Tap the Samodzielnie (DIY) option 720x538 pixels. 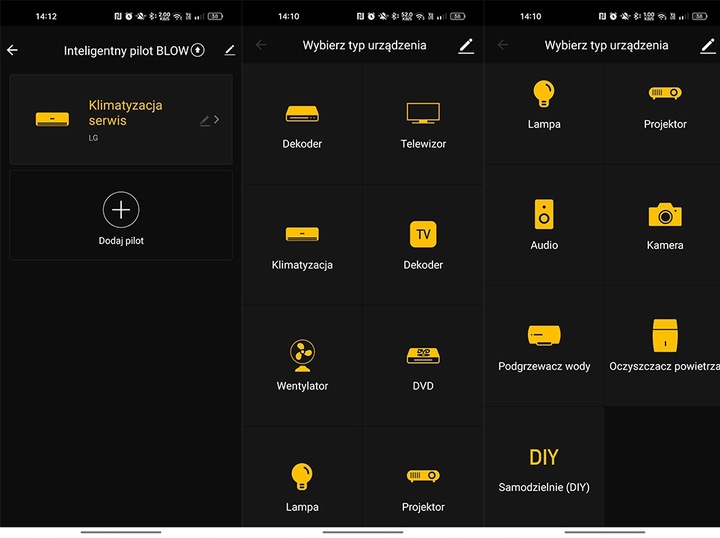544,467
